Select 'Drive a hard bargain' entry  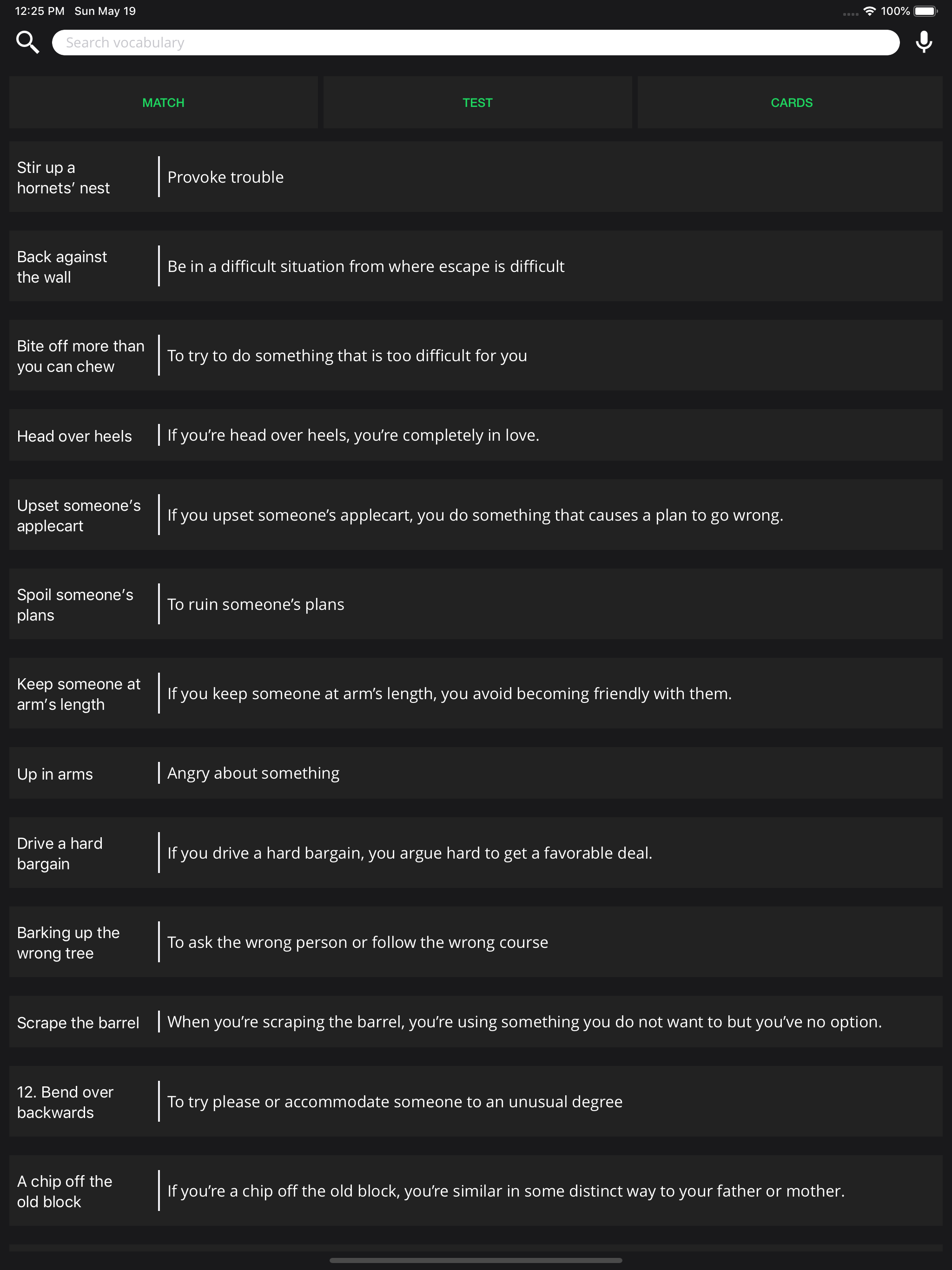(476, 853)
